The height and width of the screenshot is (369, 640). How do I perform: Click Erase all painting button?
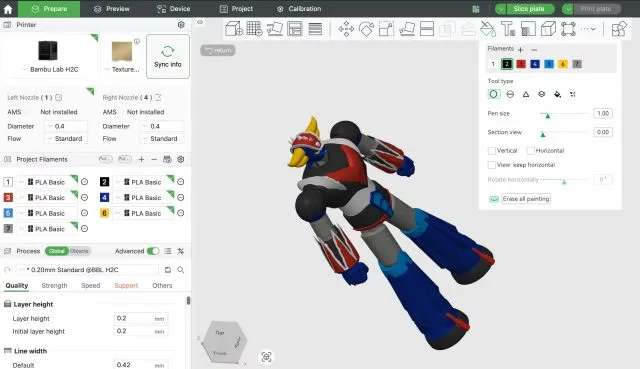click(527, 199)
